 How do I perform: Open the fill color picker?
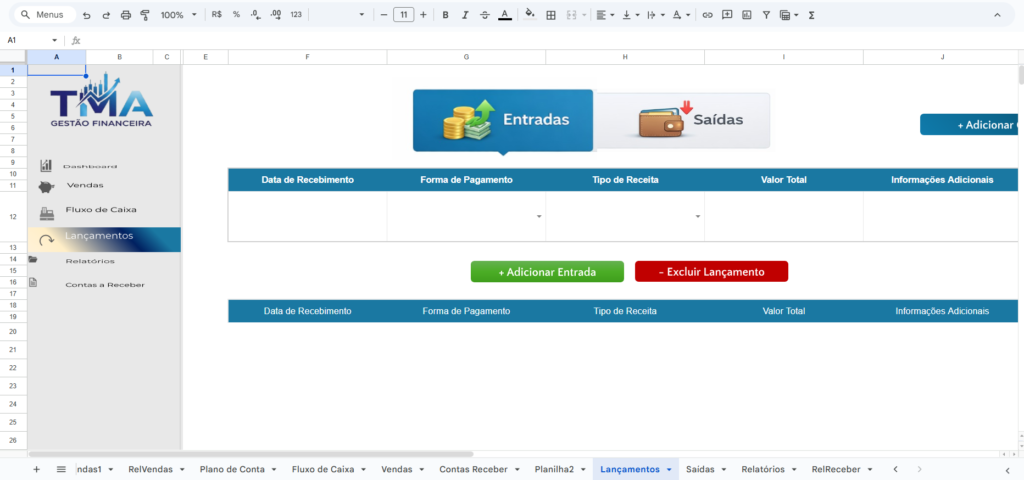click(x=529, y=15)
